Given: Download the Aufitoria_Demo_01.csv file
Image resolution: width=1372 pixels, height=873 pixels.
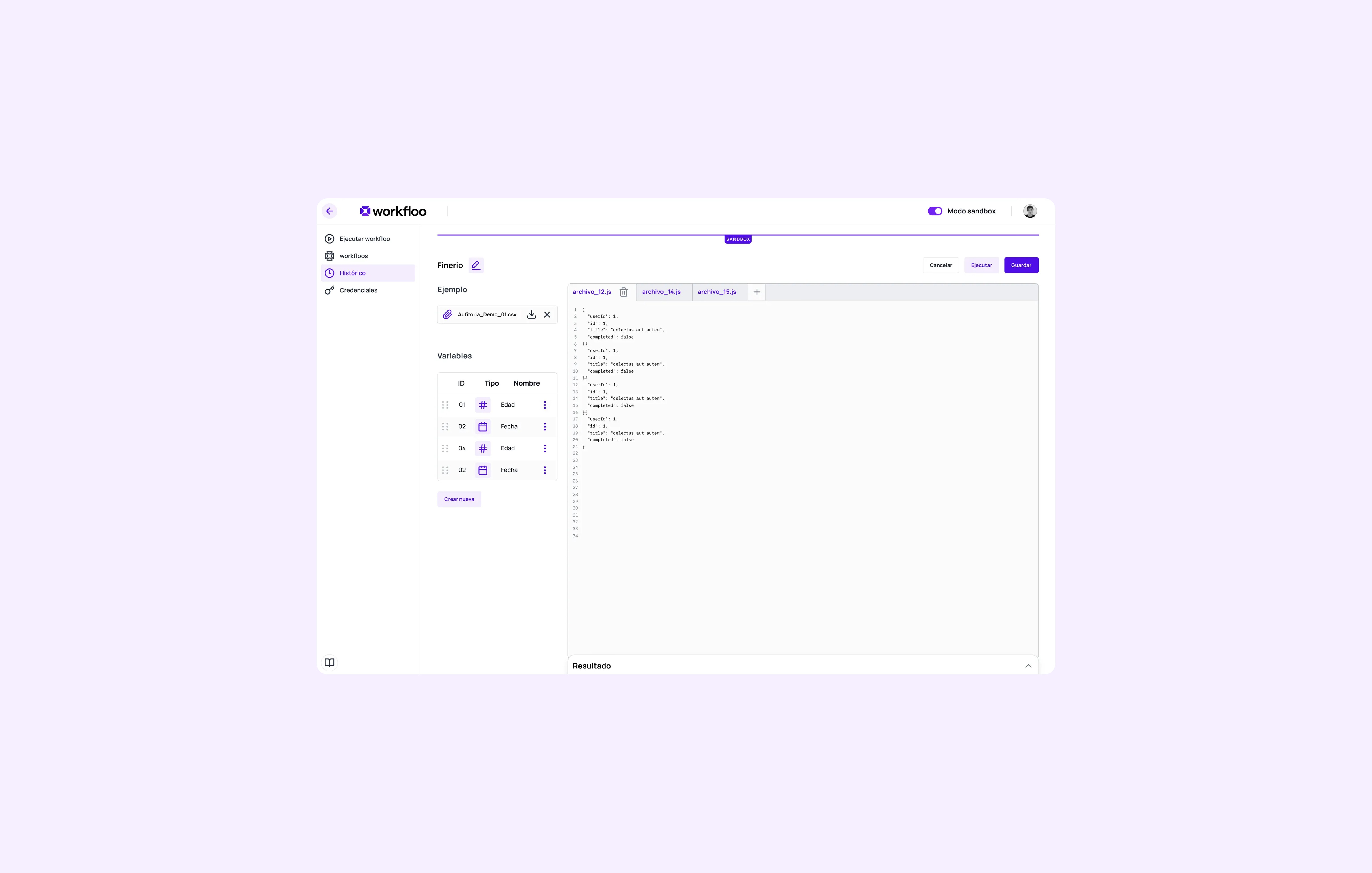Looking at the screenshot, I should [531, 314].
